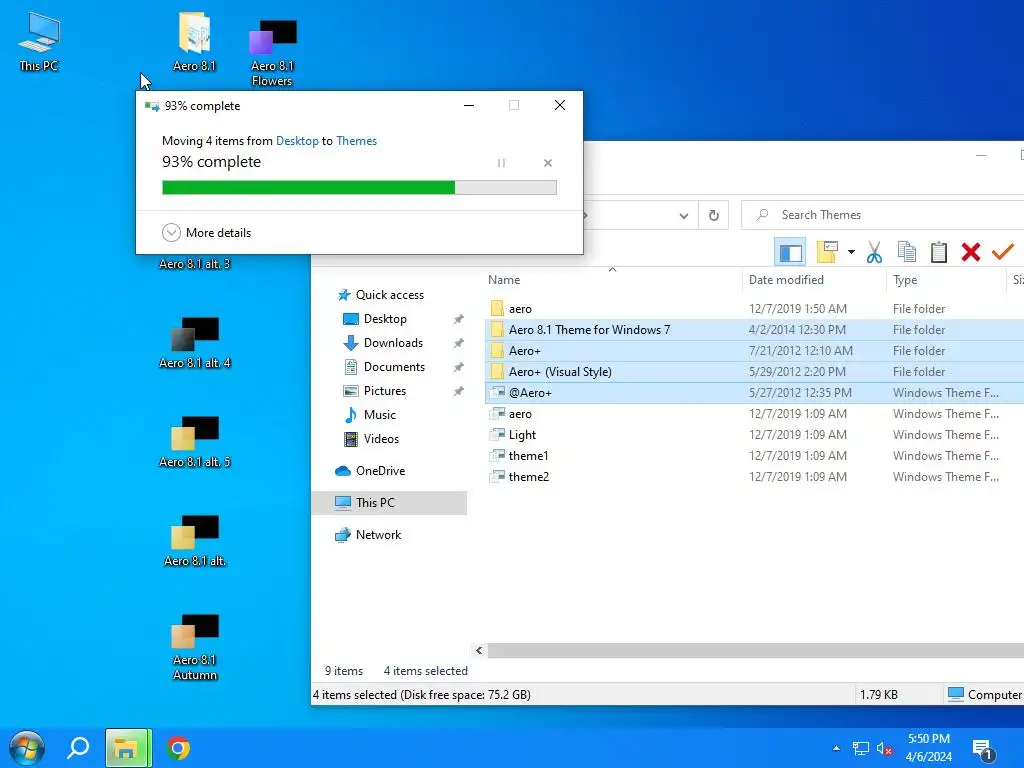Click the pin icon beside Desktop
Image resolution: width=1024 pixels, height=768 pixels.
point(458,319)
